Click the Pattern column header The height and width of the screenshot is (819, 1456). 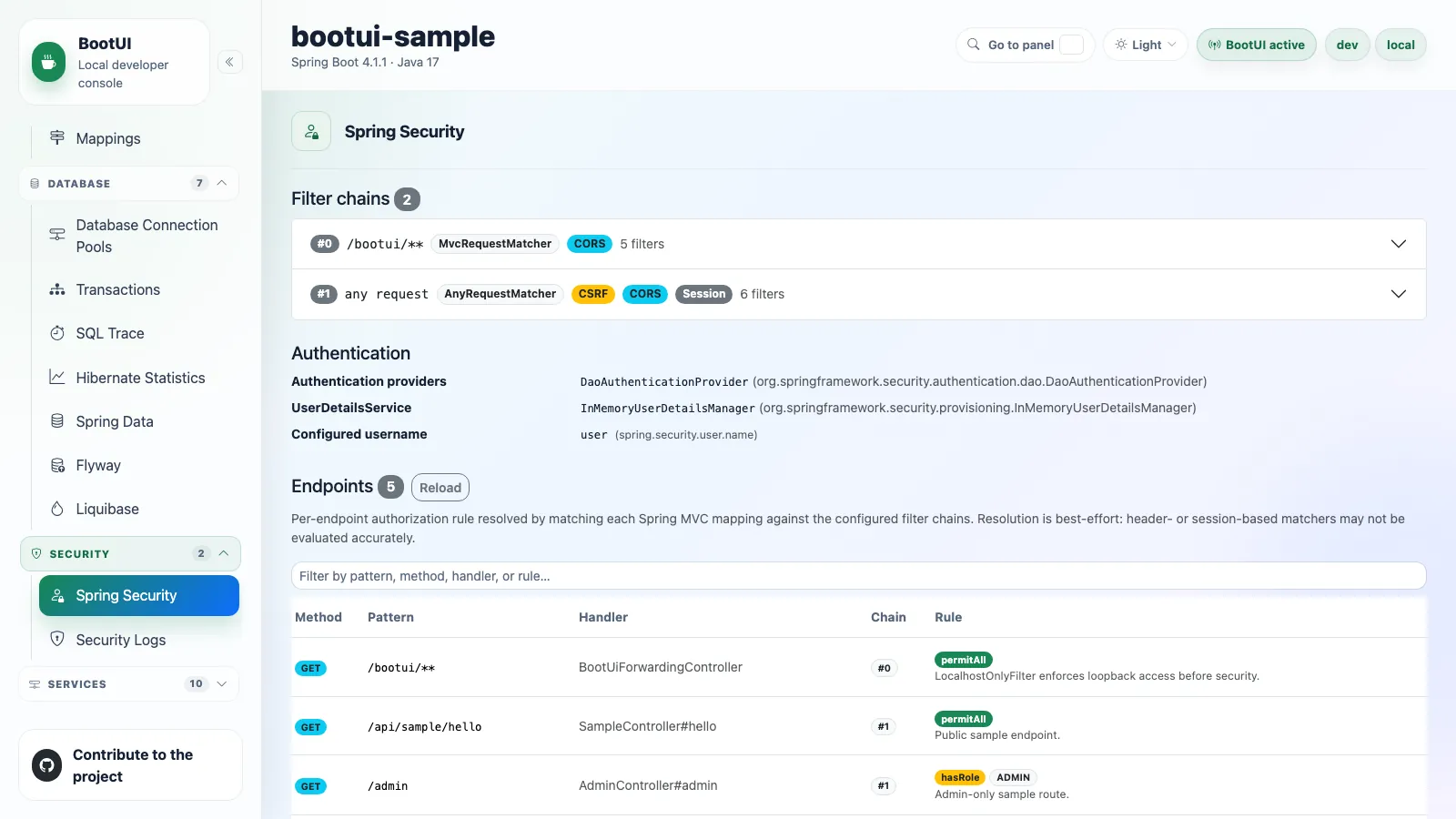(x=390, y=617)
